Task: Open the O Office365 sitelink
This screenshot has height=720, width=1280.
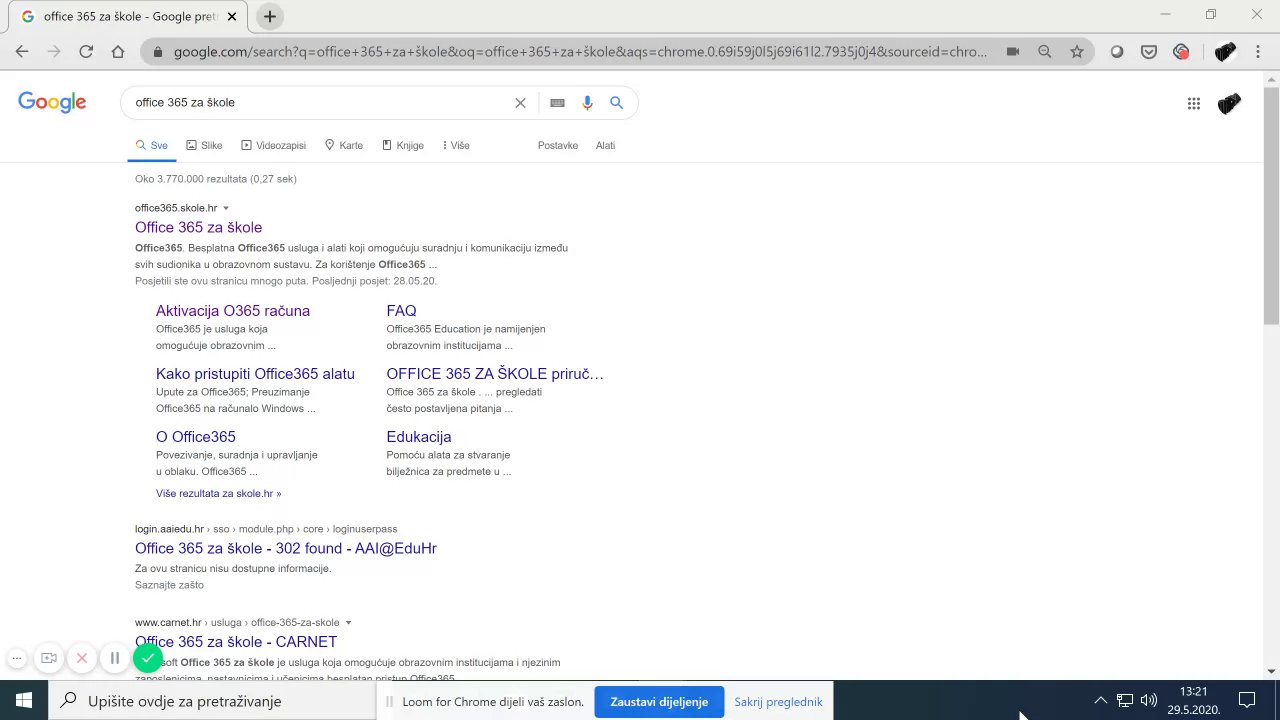Action: click(196, 437)
